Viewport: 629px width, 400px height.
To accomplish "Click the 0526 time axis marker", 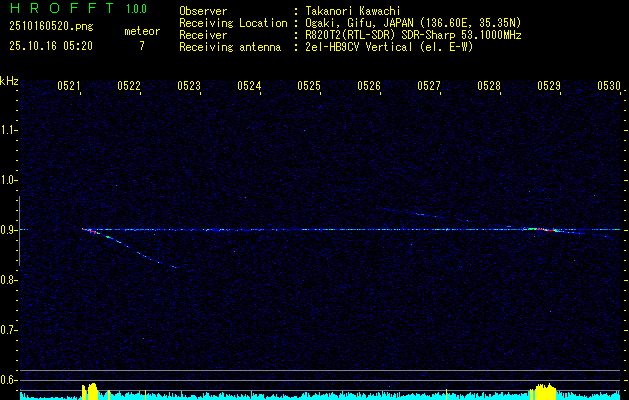I will (x=369, y=85).
